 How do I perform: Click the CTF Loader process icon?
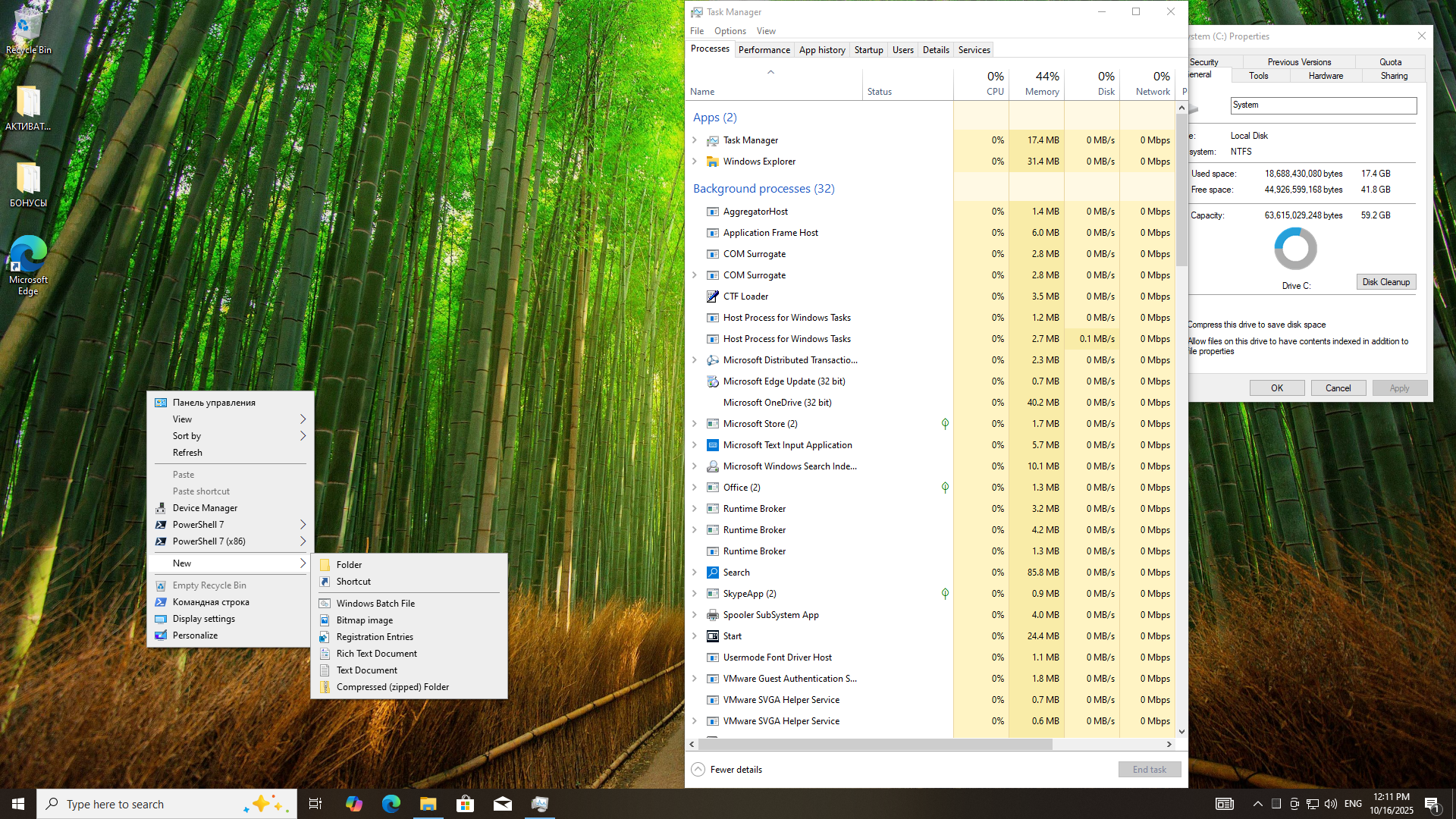coord(712,297)
